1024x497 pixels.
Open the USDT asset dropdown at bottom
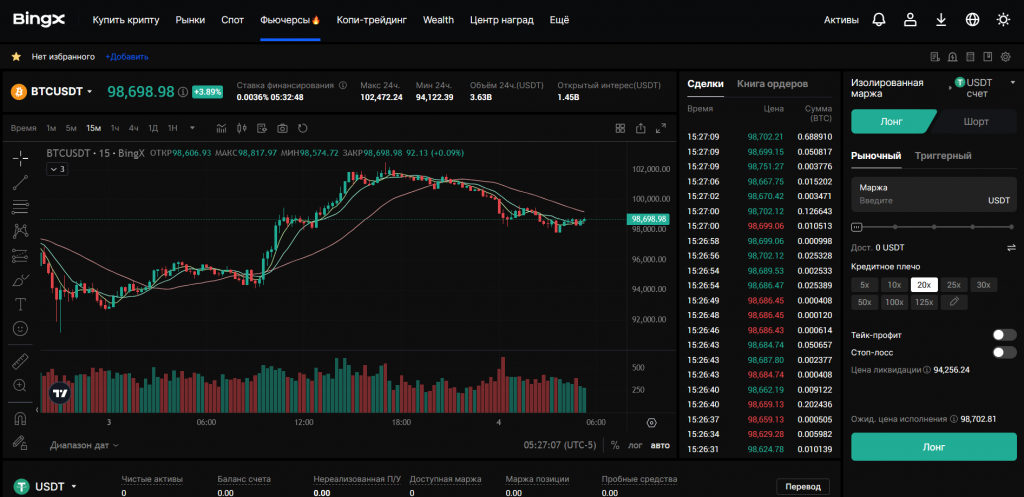(x=55, y=487)
